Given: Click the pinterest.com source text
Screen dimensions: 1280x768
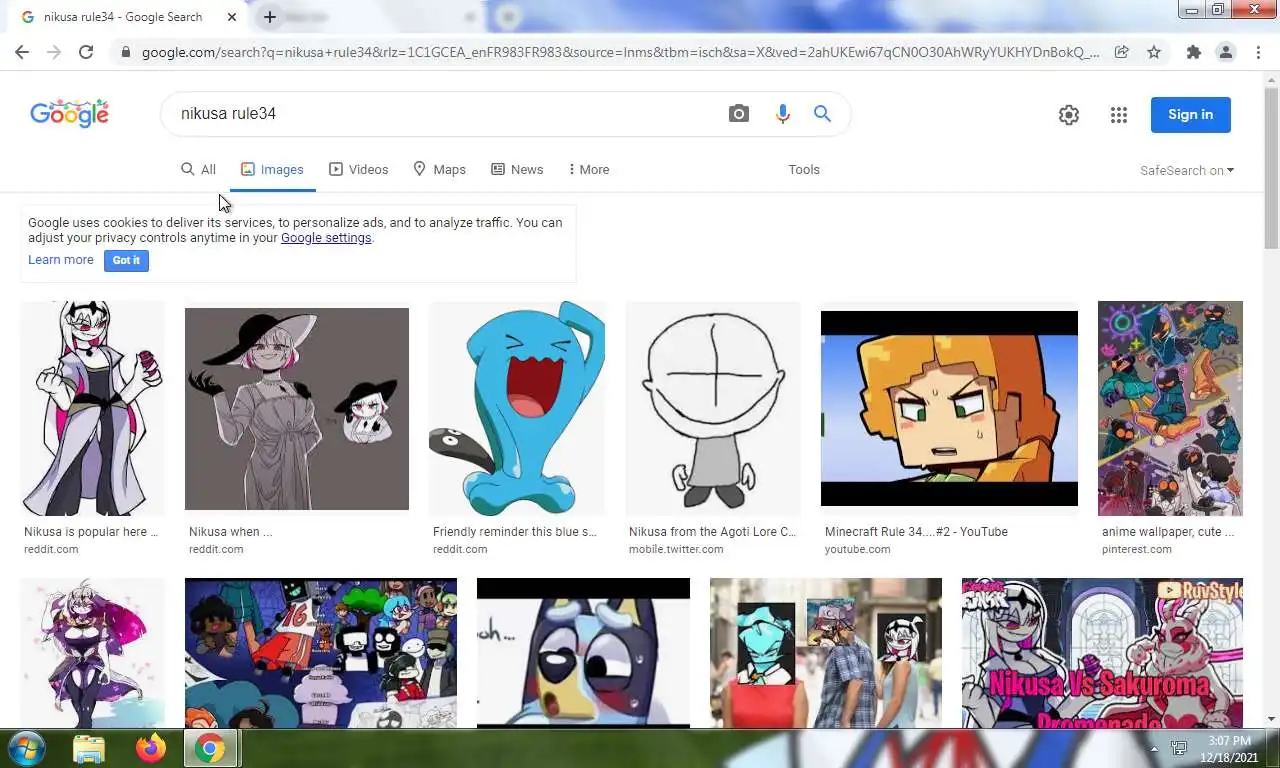Looking at the screenshot, I should tap(1137, 549).
